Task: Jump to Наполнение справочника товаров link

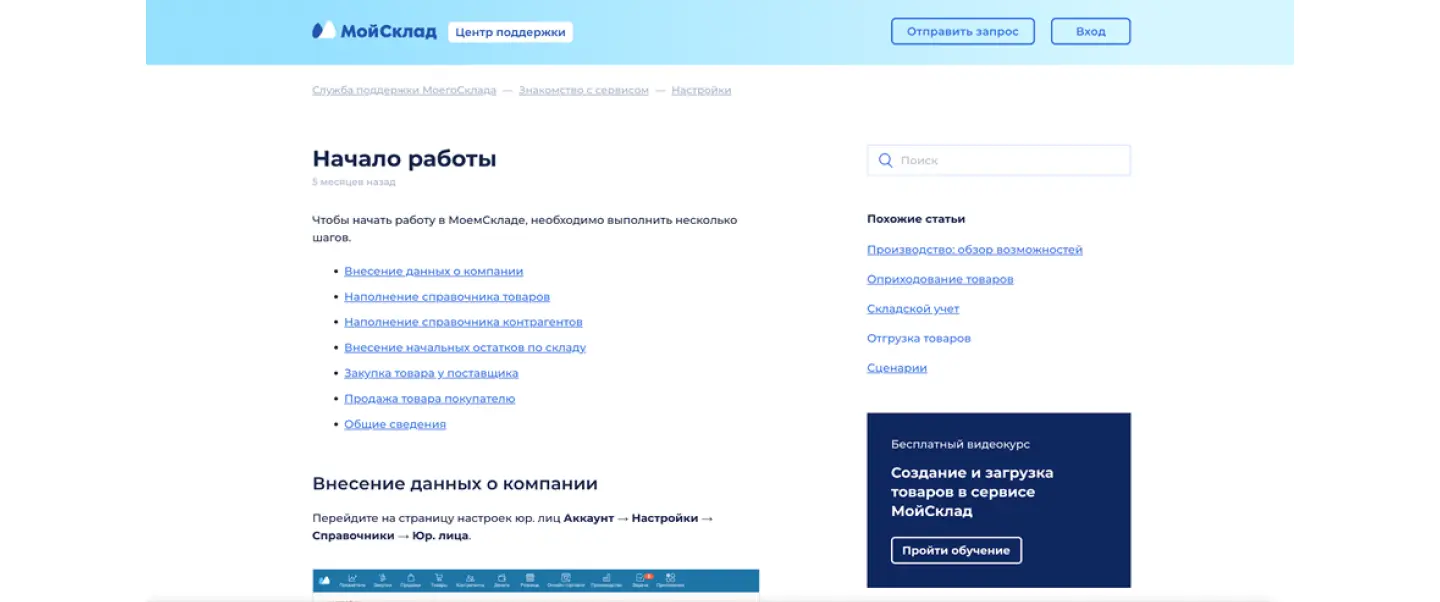Action: pos(447,297)
